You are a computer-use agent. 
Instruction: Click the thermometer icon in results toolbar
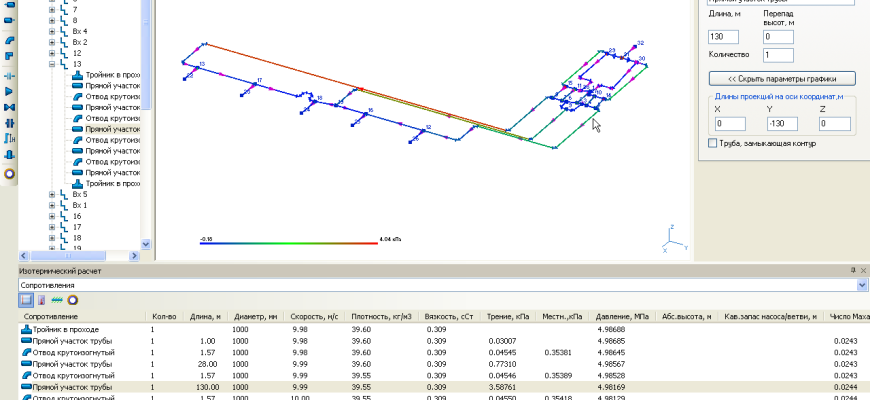[x=41, y=299]
